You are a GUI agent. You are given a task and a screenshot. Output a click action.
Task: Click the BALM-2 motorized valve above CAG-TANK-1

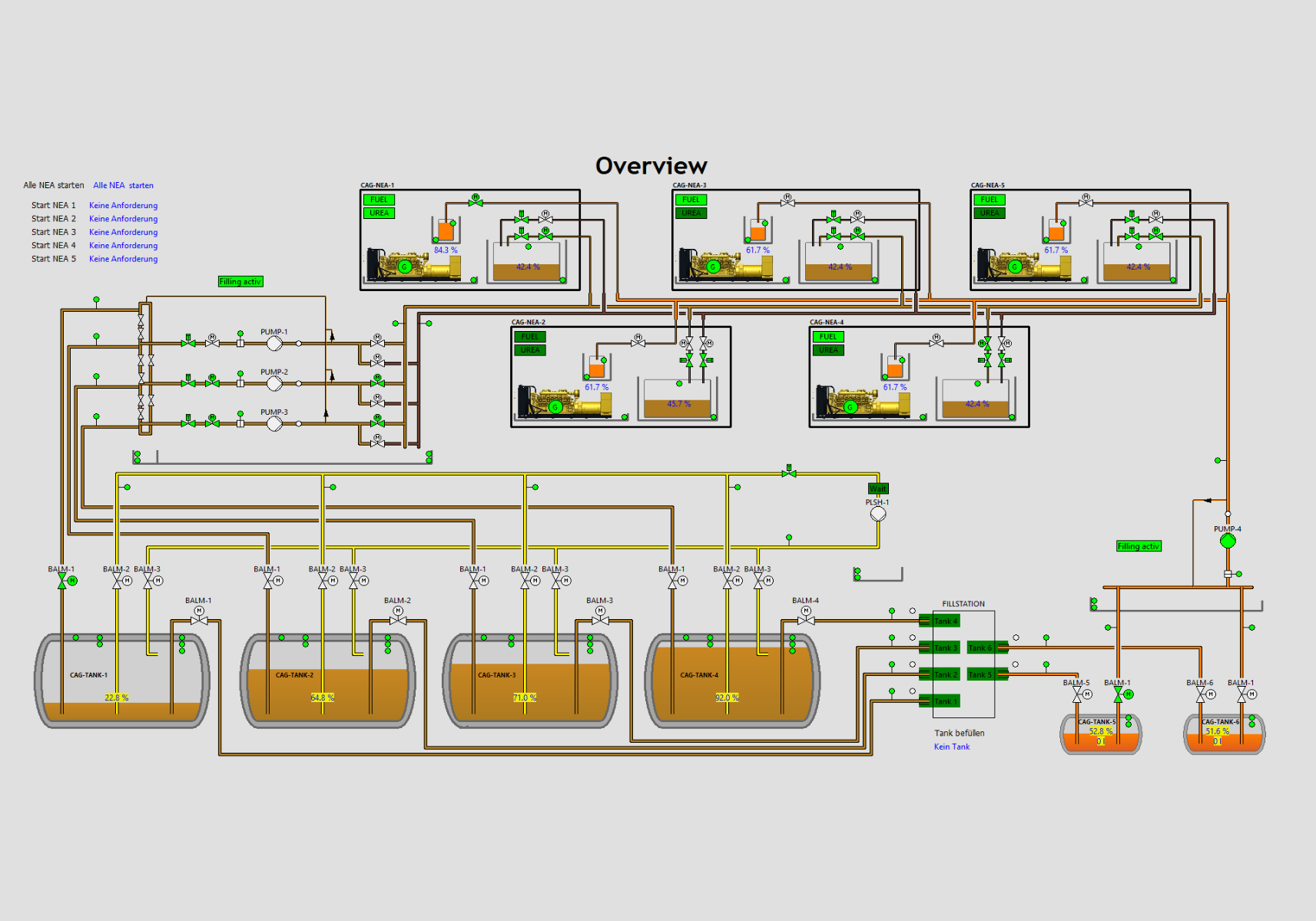click(115, 579)
